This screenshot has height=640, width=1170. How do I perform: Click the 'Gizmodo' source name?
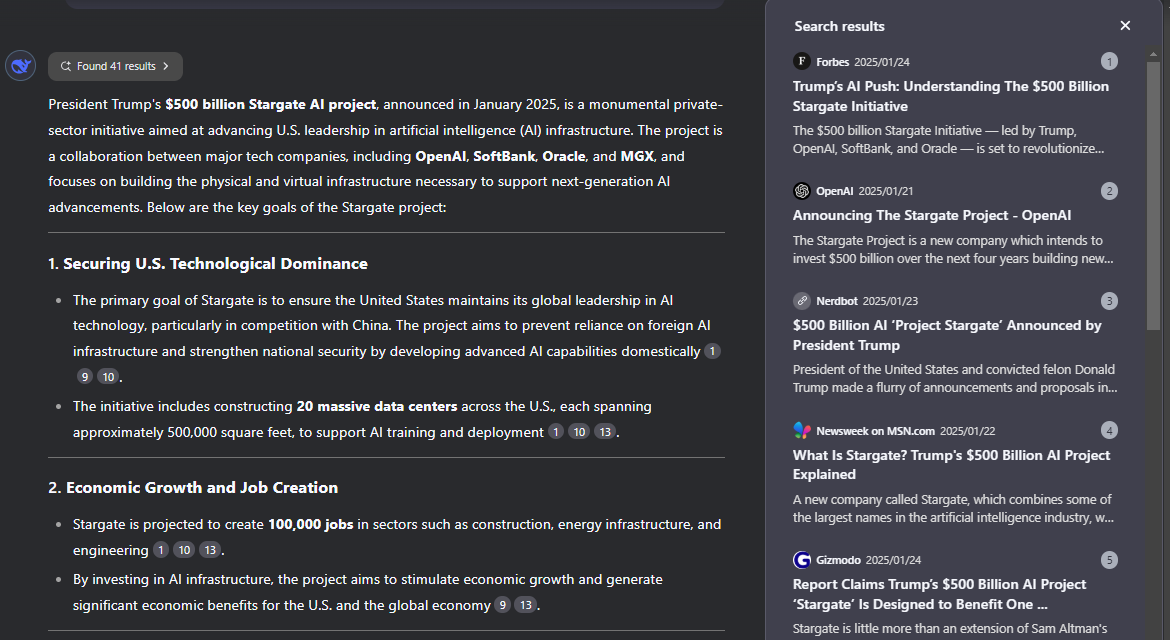(839, 560)
